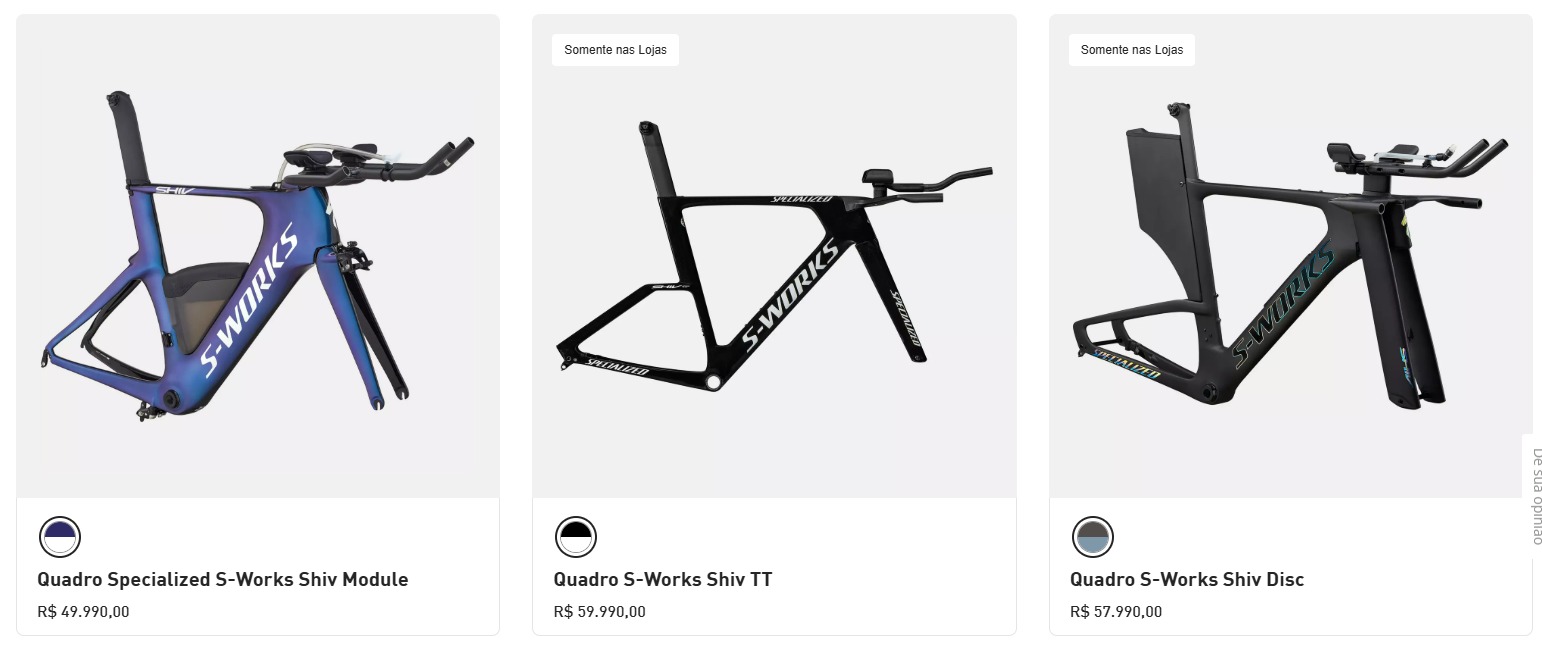Screen dimensions: 1542x653
Task: Click the Shiv TT 'Somente nas Lojas' badge
Action: [x=615, y=50]
